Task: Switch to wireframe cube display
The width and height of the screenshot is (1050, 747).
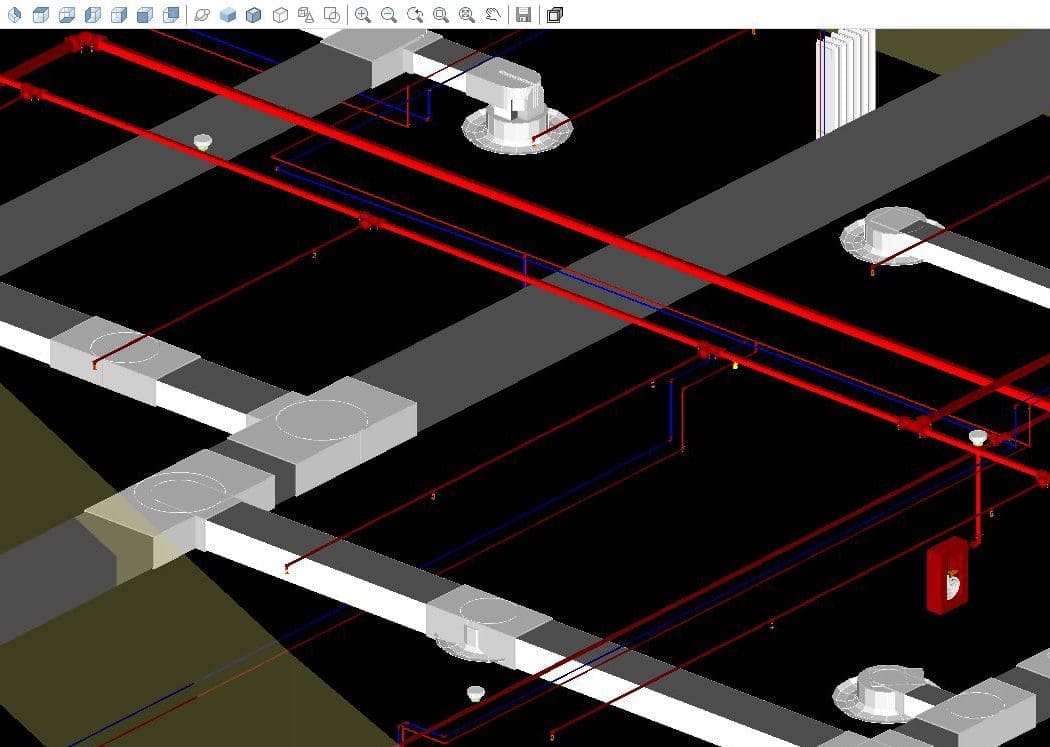Action: coord(280,14)
